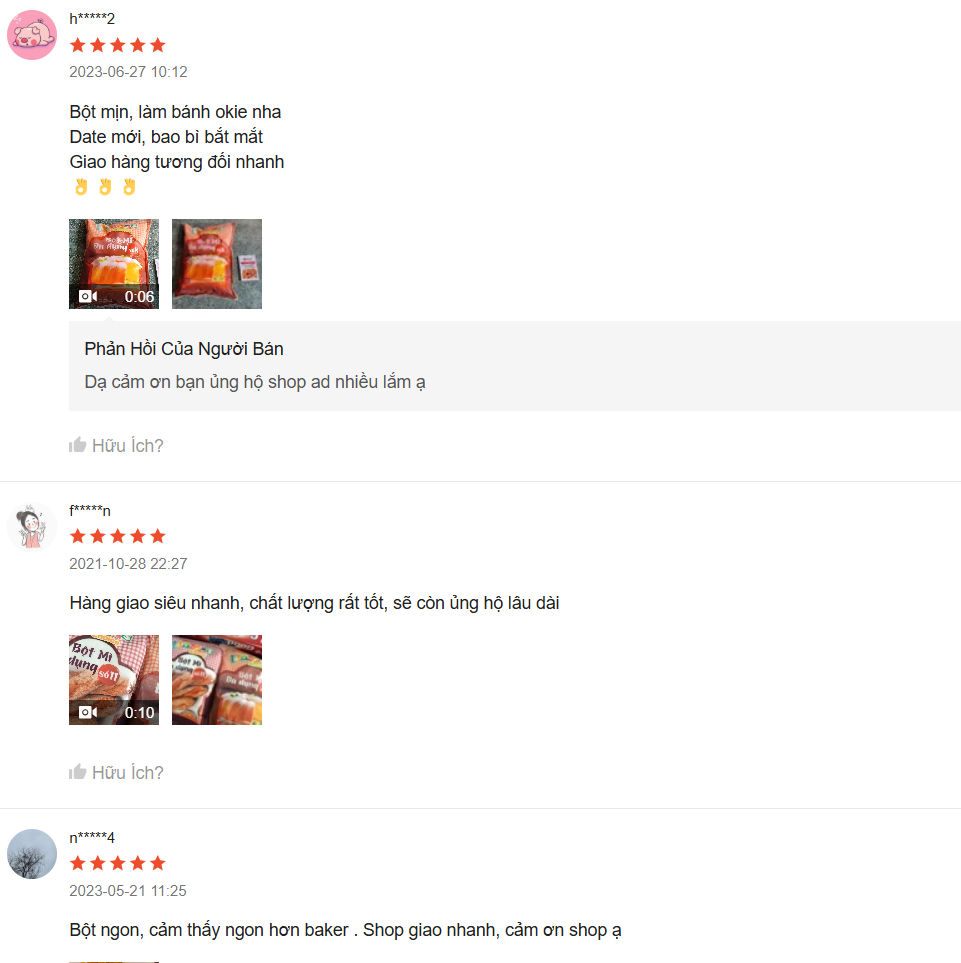This screenshot has height=963, width=961.
Task: Click the star rating under n*****4
Action: [x=118, y=863]
